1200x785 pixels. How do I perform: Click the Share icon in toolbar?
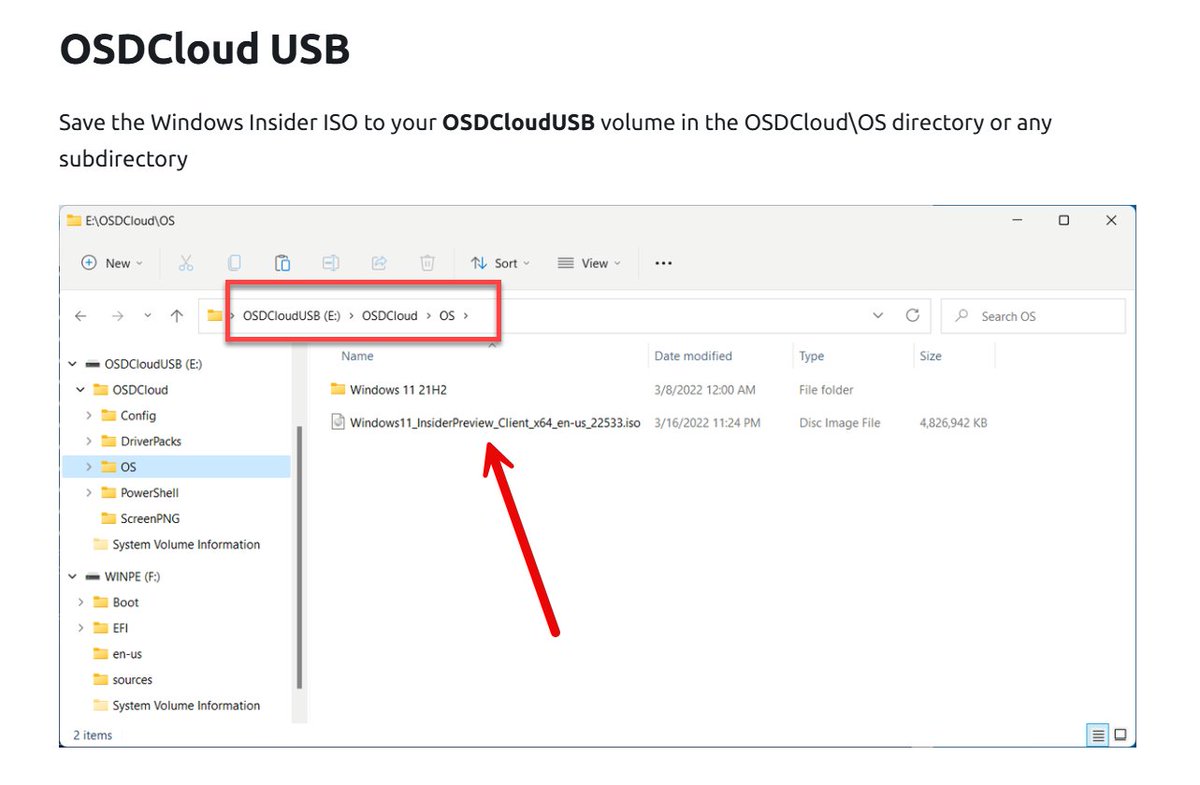379,263
